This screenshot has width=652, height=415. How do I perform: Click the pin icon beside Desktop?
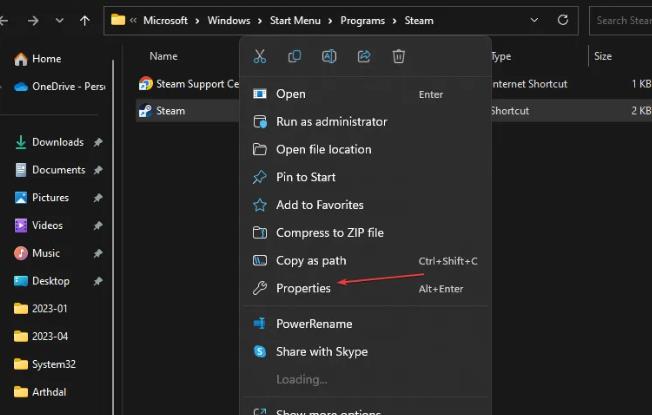(x=98, y=281)
